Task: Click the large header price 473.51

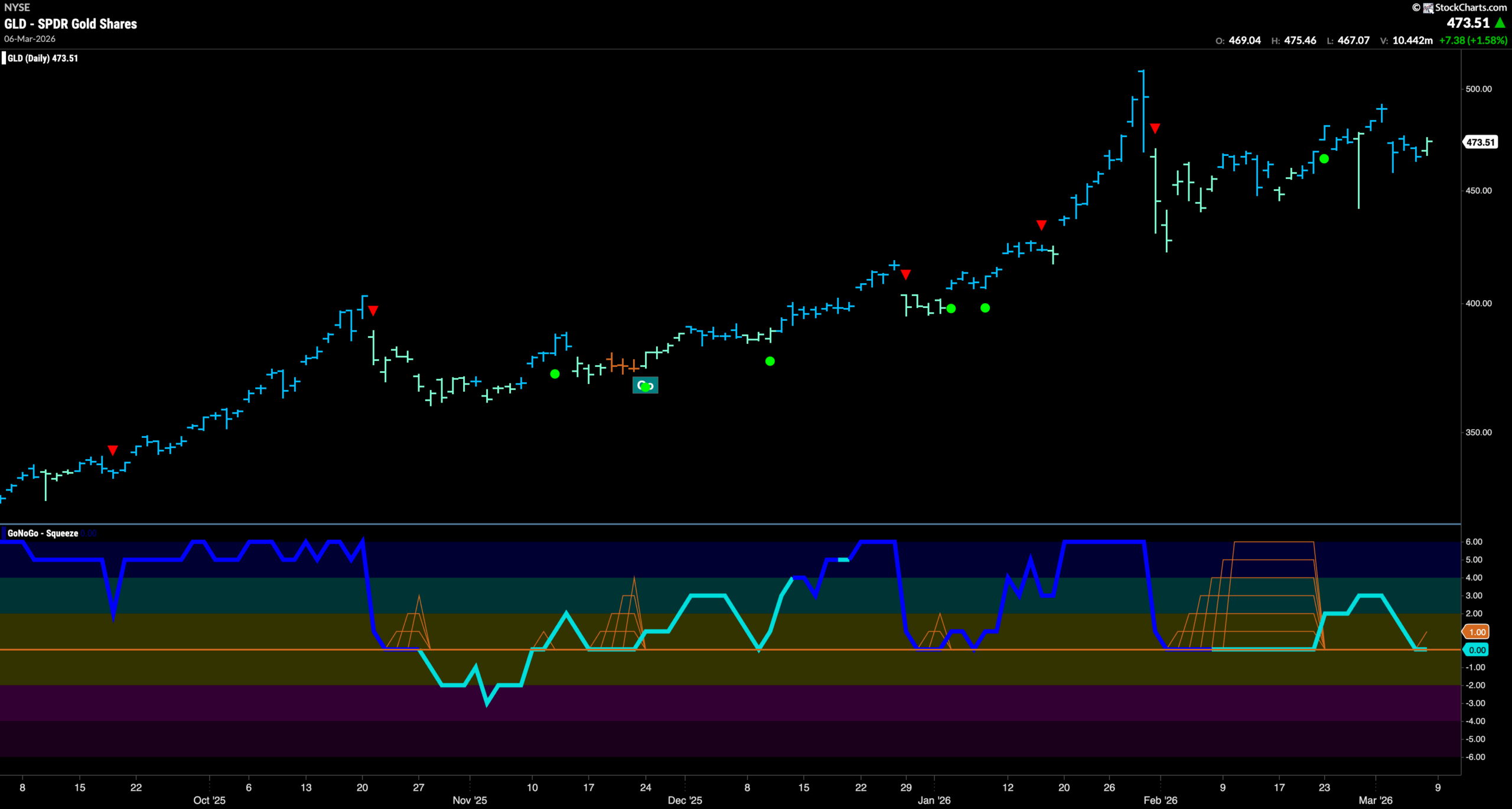Action: pos(1468,23)
